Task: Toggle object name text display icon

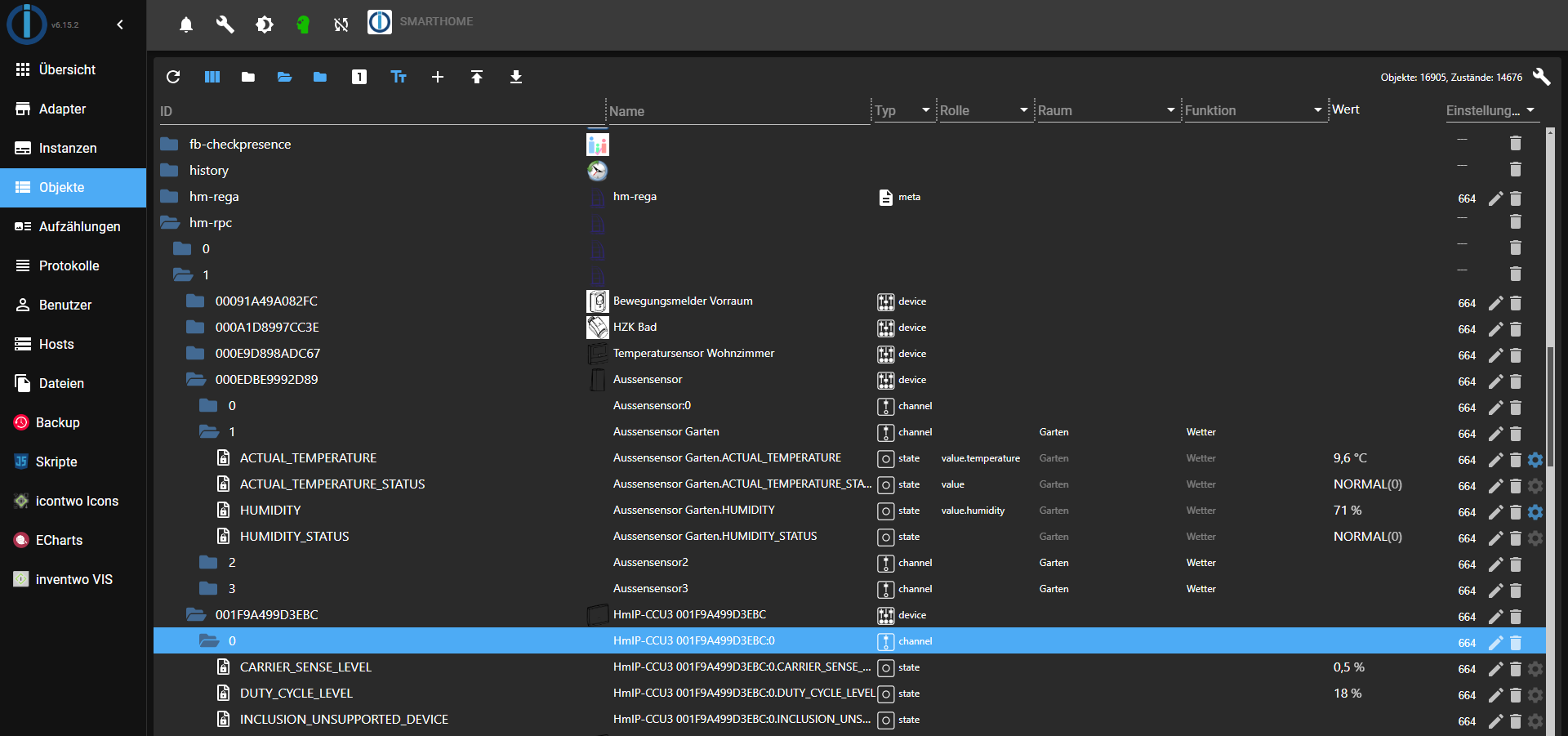Action: [x=399, y=77]
